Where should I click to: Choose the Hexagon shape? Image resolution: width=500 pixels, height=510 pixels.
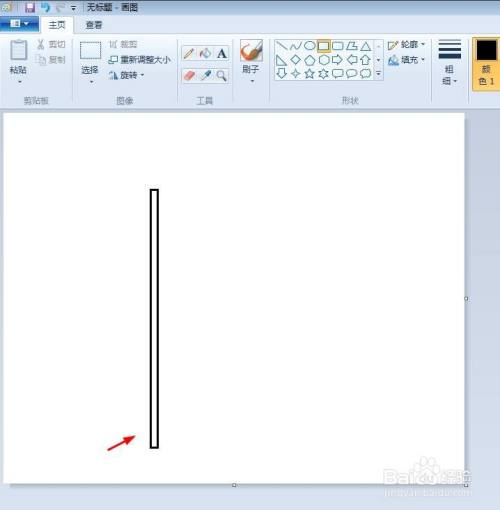tap(324, 60)
